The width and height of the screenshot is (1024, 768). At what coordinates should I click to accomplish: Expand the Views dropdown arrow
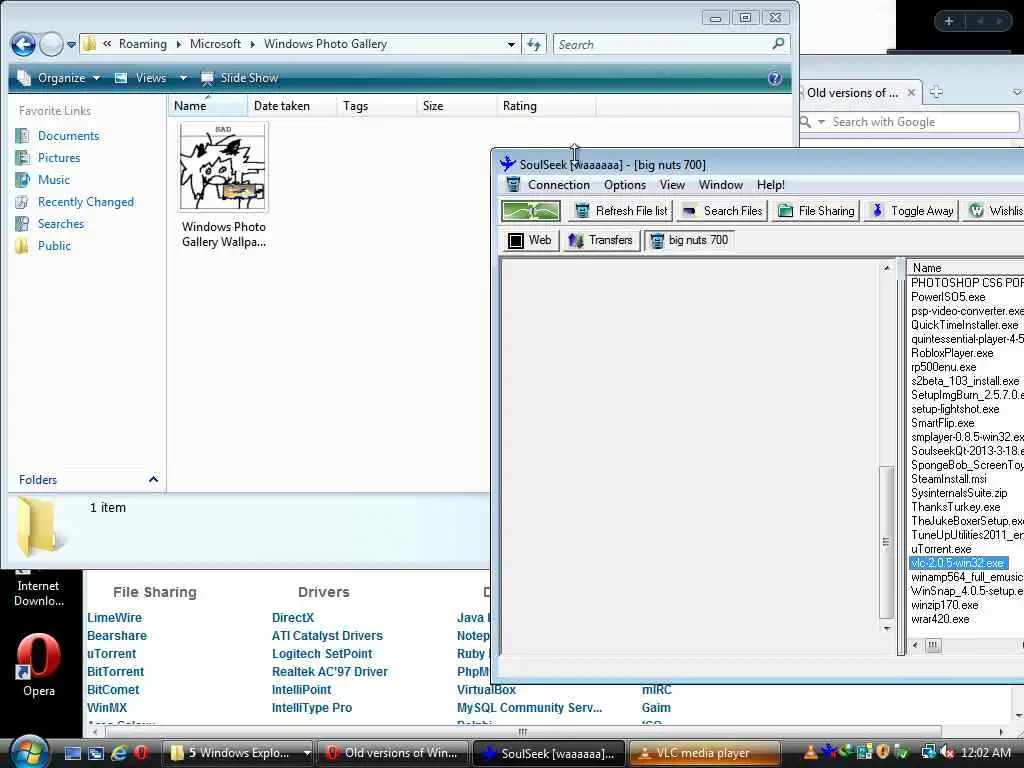click(184, 78)
